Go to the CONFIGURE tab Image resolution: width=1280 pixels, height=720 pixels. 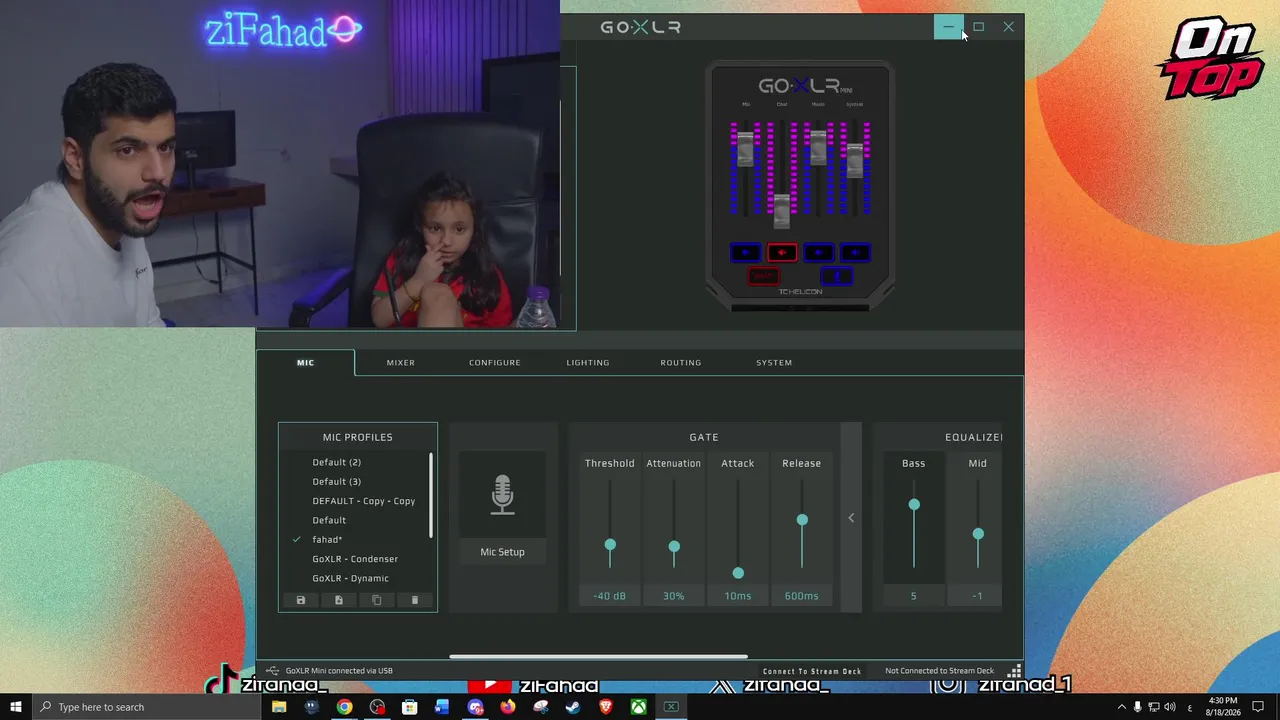(495, 362)
